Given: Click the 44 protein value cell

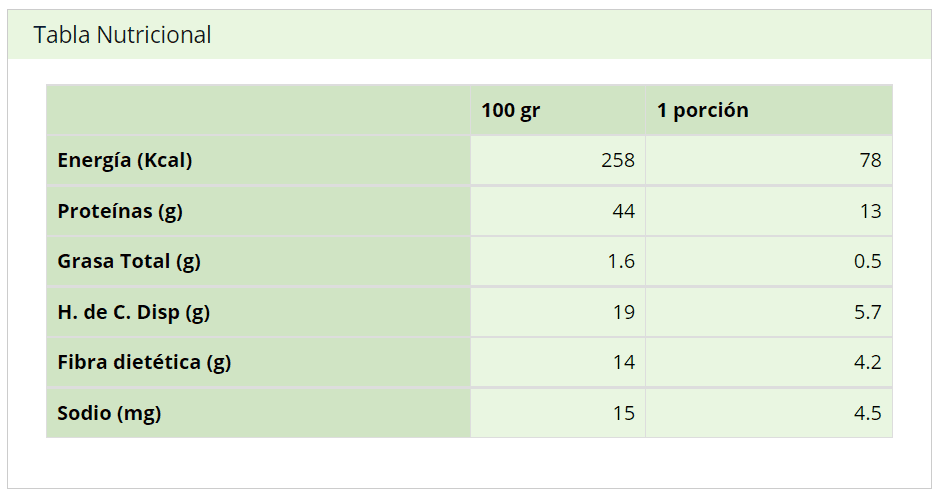Looking at the screenshot, I should (x=623, y=211).
